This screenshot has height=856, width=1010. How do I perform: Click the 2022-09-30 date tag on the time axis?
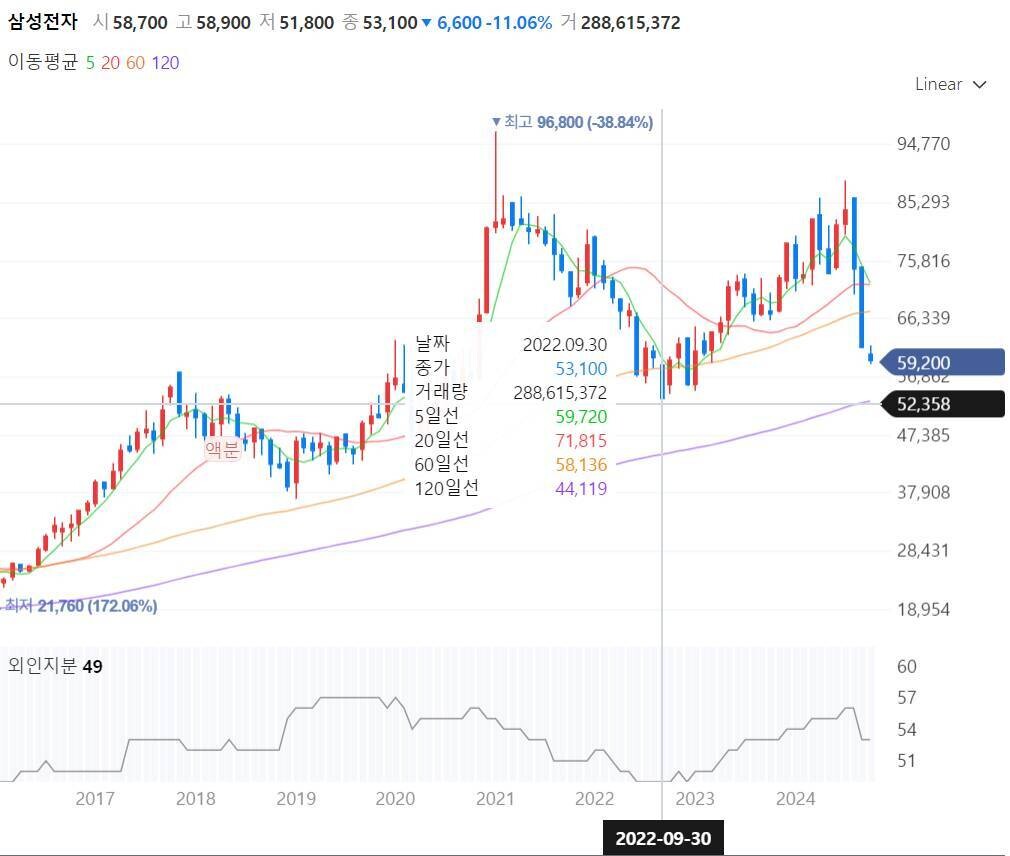coord(663,838)
